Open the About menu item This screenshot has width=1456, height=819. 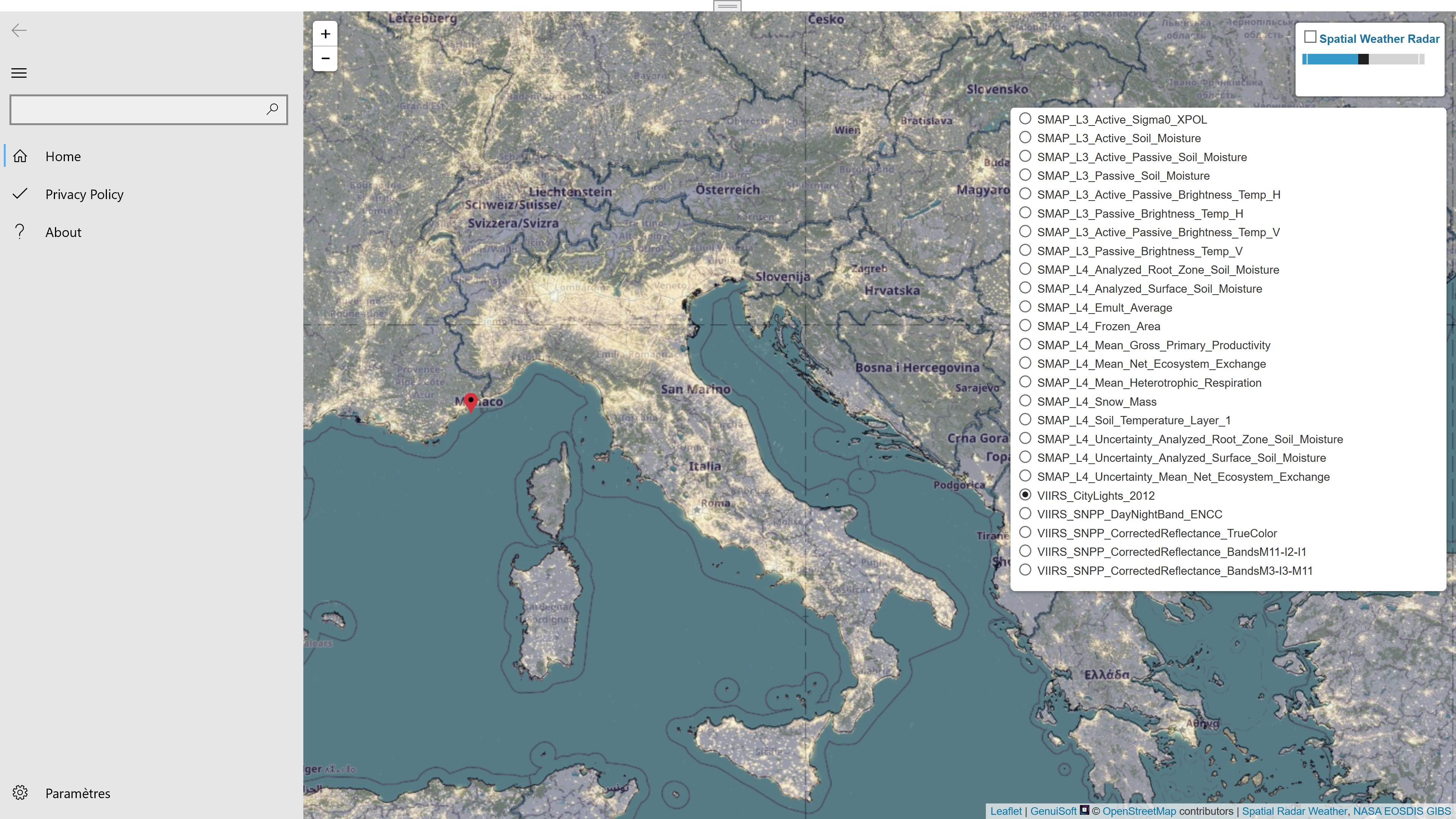click(x=63, y=232)
